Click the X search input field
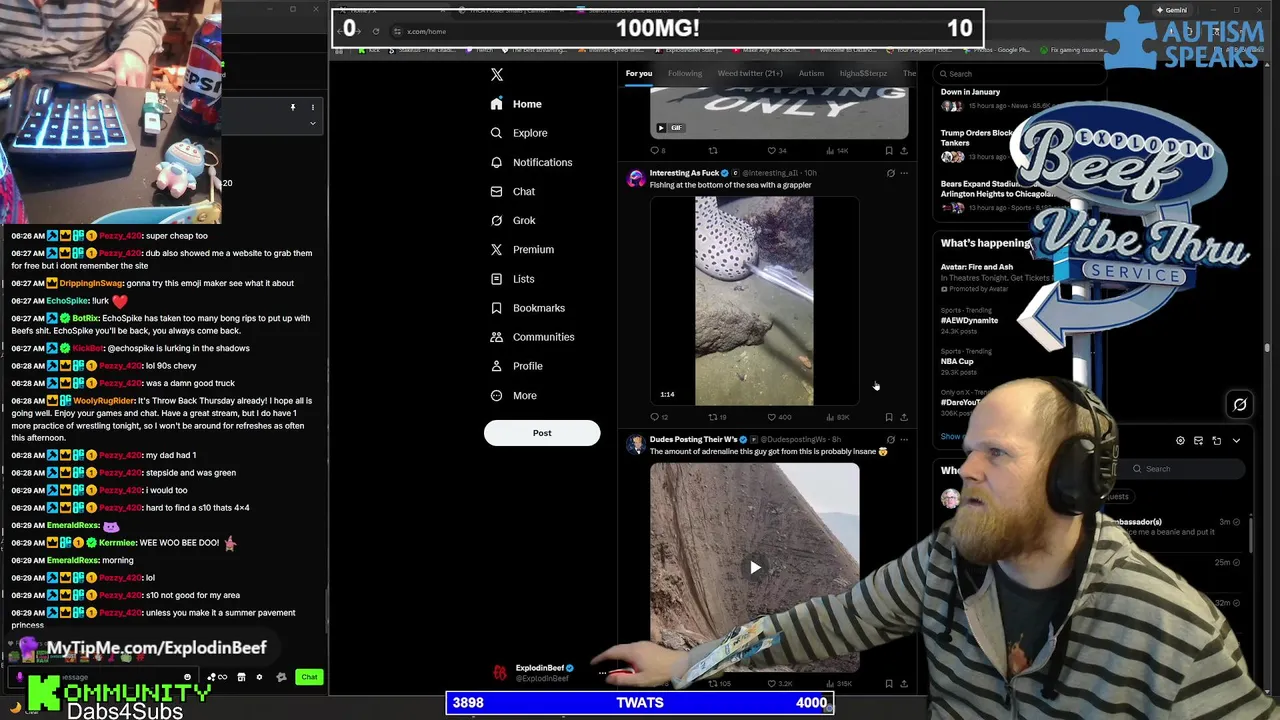 [x=1020, y=74]
